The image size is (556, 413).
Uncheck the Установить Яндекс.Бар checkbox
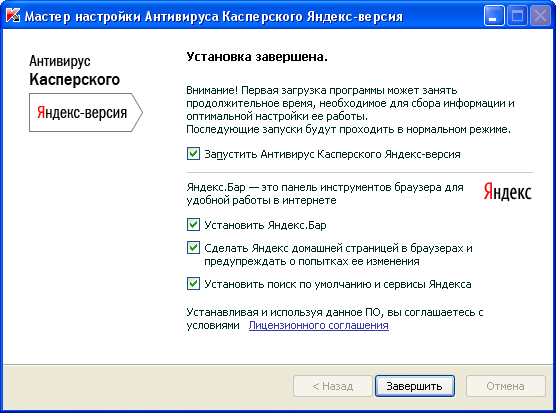(193, 225)
